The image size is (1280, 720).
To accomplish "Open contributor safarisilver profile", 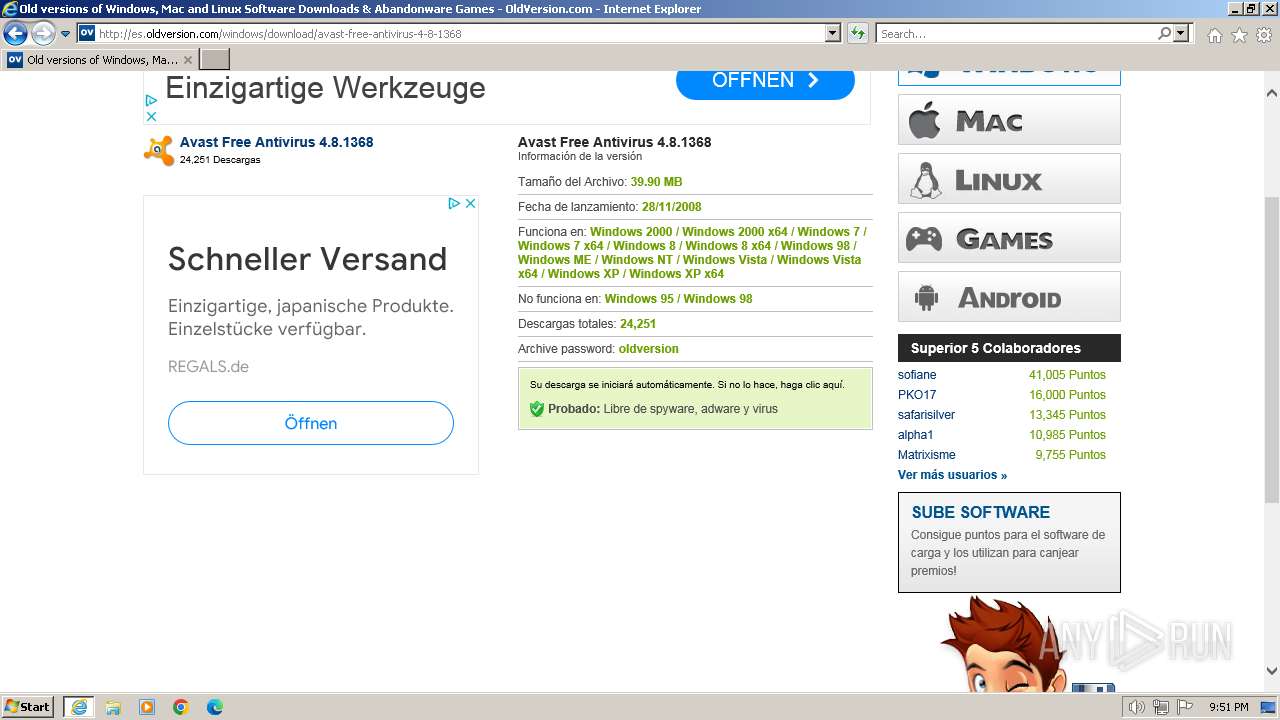I will [926, 415].
